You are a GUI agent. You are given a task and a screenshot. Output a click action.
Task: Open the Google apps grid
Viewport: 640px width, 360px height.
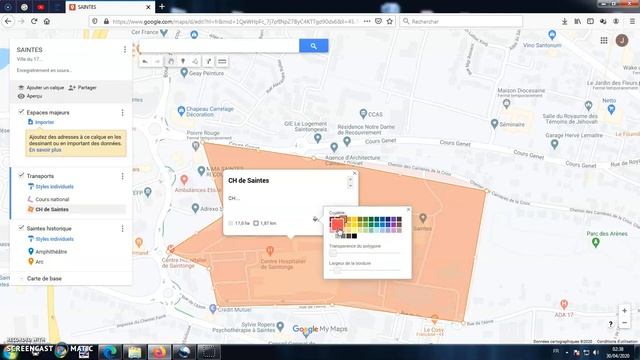pyautogui.click(x=604, y=40)
